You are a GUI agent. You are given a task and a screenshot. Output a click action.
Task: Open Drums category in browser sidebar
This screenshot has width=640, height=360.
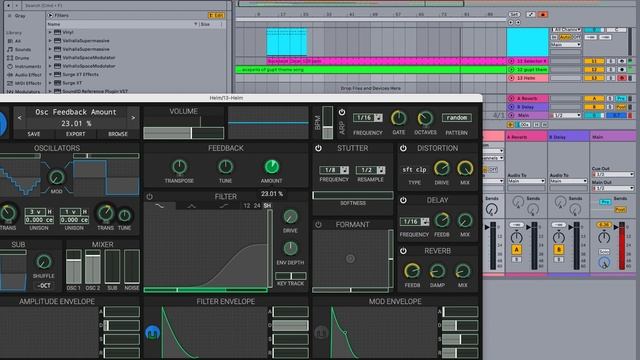coord(18,58)
